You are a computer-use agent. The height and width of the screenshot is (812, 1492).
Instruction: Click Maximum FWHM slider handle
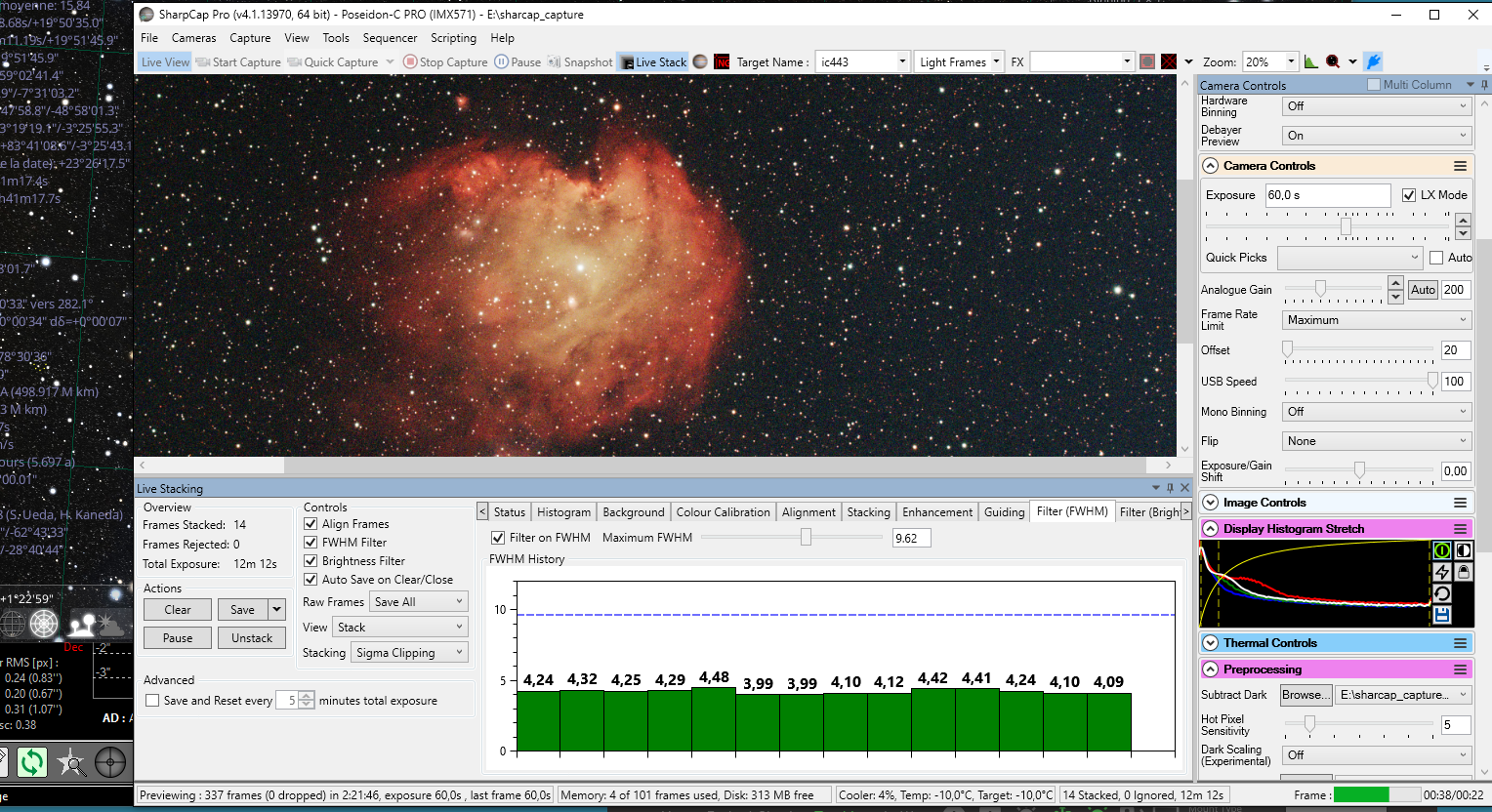pyautogui.click(x=806, y=538)
